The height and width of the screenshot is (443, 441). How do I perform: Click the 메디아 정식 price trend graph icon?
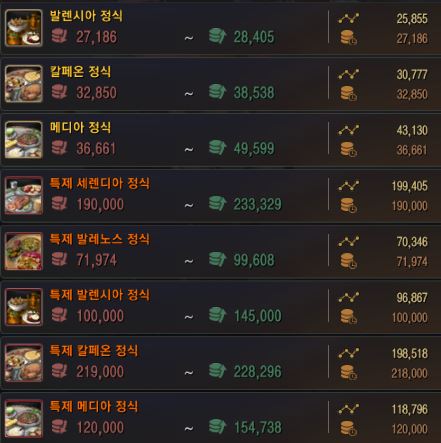pyautogui.click(x=349, y=130)
